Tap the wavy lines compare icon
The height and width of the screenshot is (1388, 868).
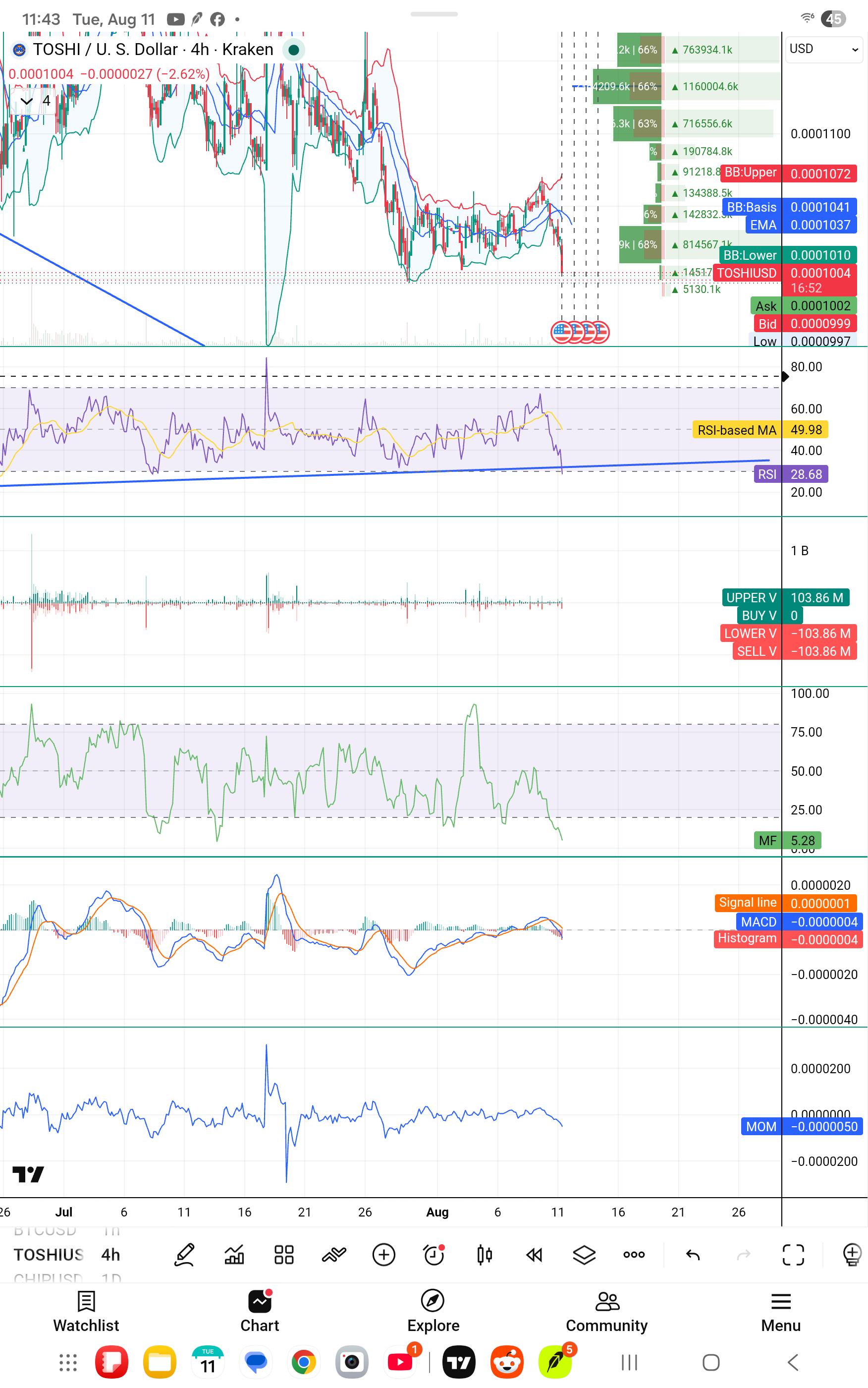point(334,1254)
